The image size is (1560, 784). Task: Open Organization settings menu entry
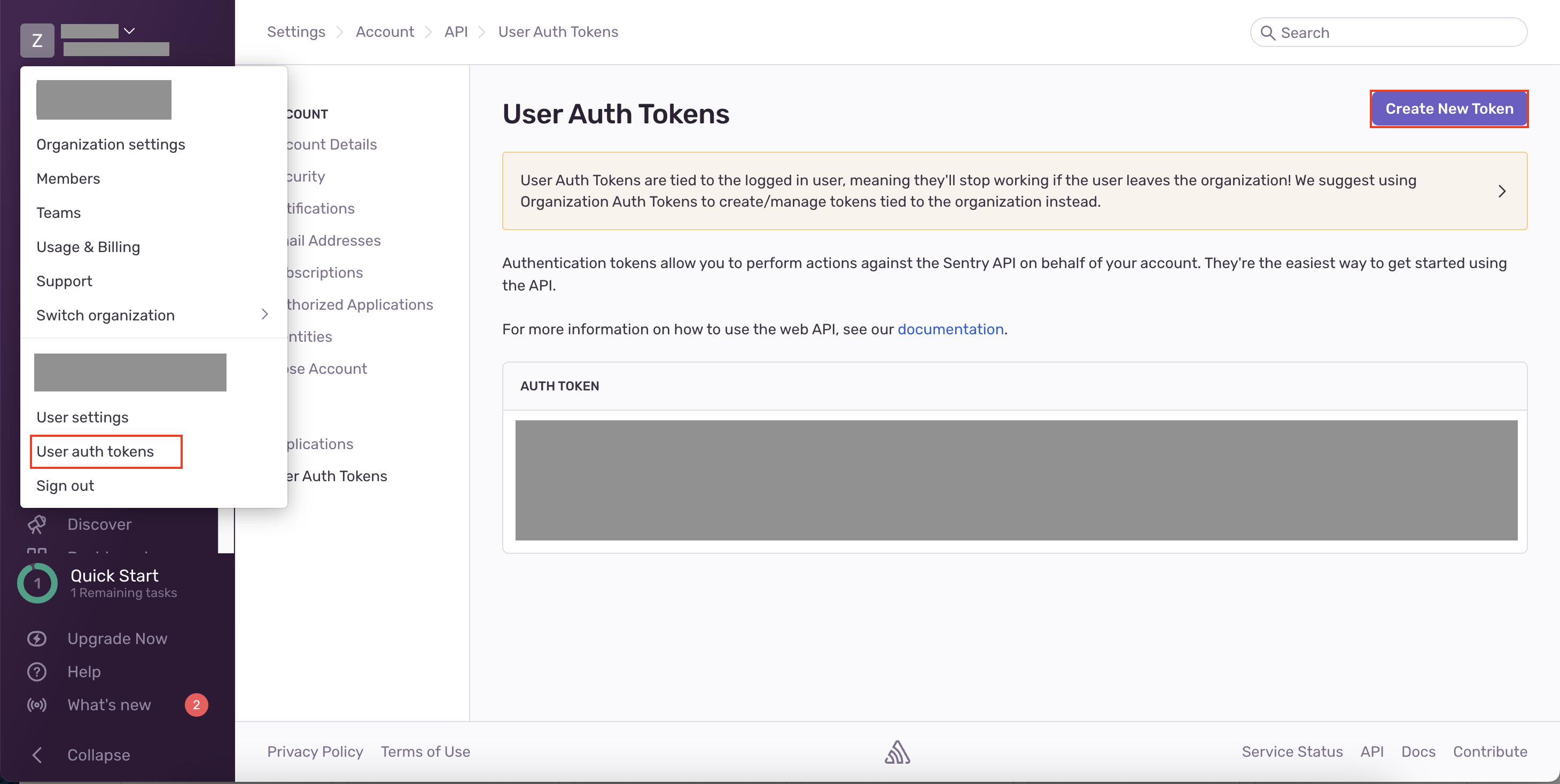pyautogui.click(x=111, y=145)
